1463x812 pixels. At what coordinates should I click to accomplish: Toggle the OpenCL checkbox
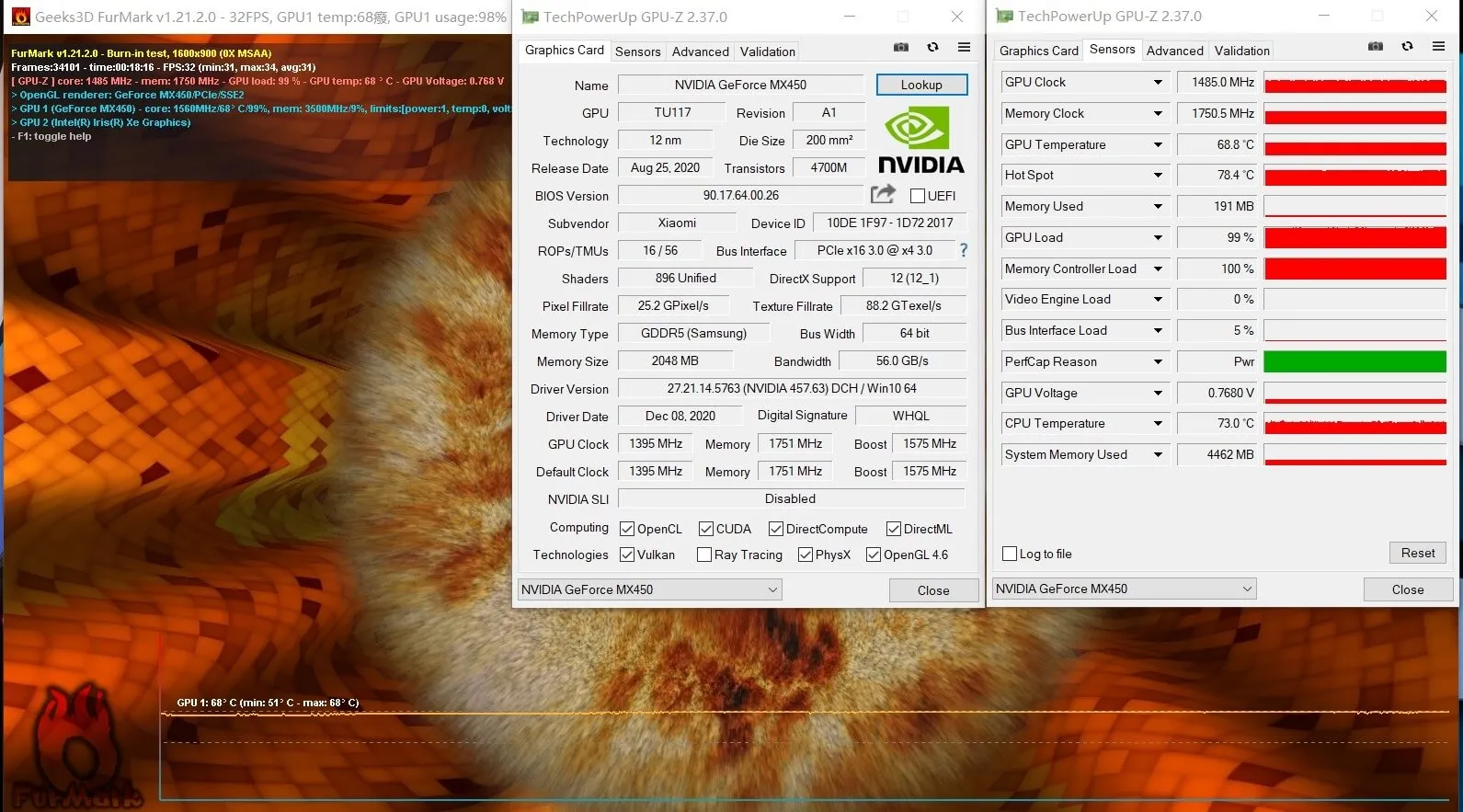[627, 529]
